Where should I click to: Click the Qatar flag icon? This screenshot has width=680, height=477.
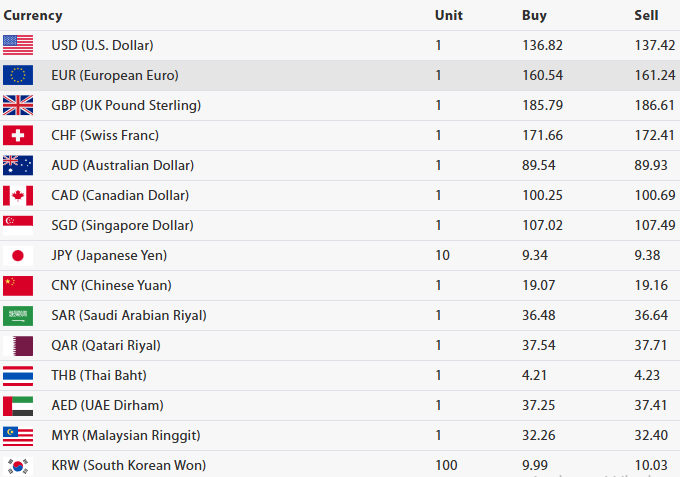[x=18, y=345]
